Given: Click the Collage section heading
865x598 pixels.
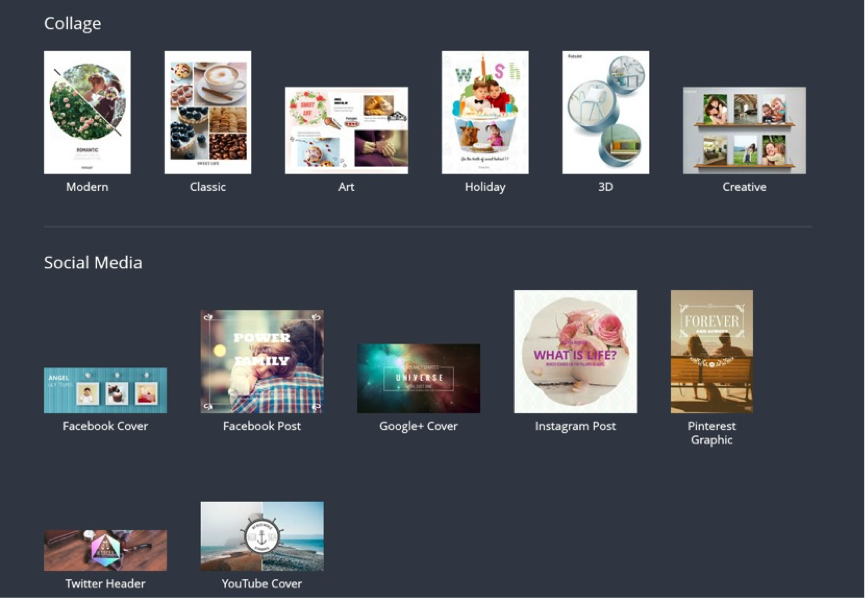Looking at the screenshot, I should pyautogui.click(x=72, y=24).
